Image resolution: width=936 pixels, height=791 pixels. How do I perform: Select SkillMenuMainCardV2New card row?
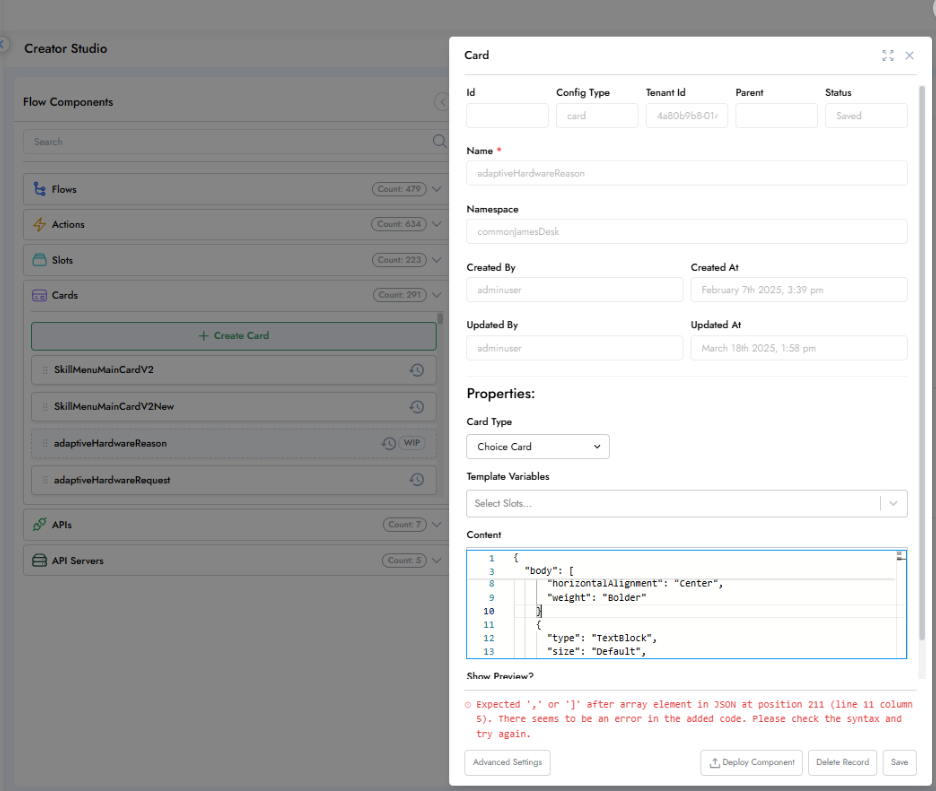[234, 407]
